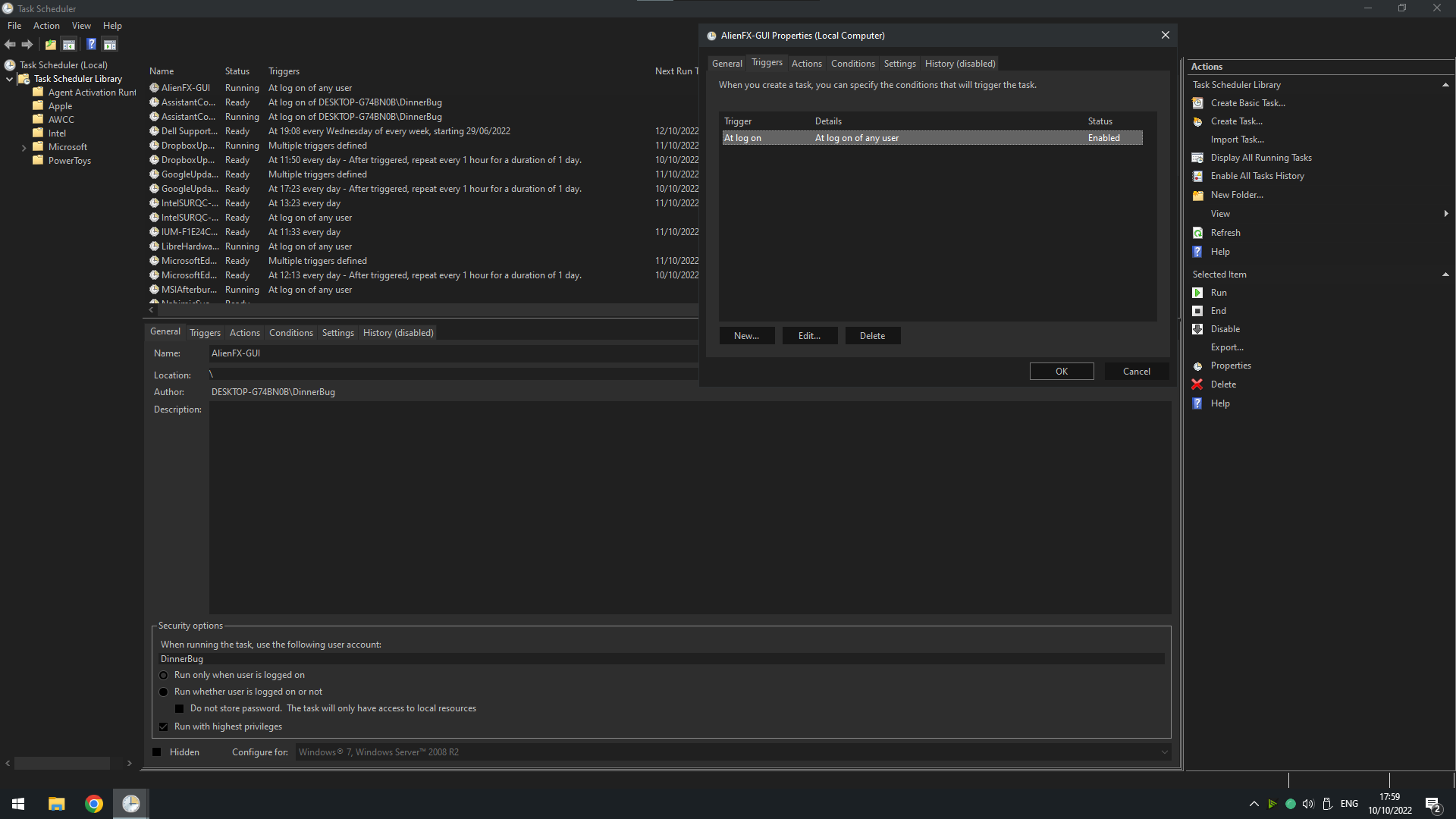This screenshot has width=1456, height=819.
Task: Run the selected task from Actions pane
Action: point(1219,292)
